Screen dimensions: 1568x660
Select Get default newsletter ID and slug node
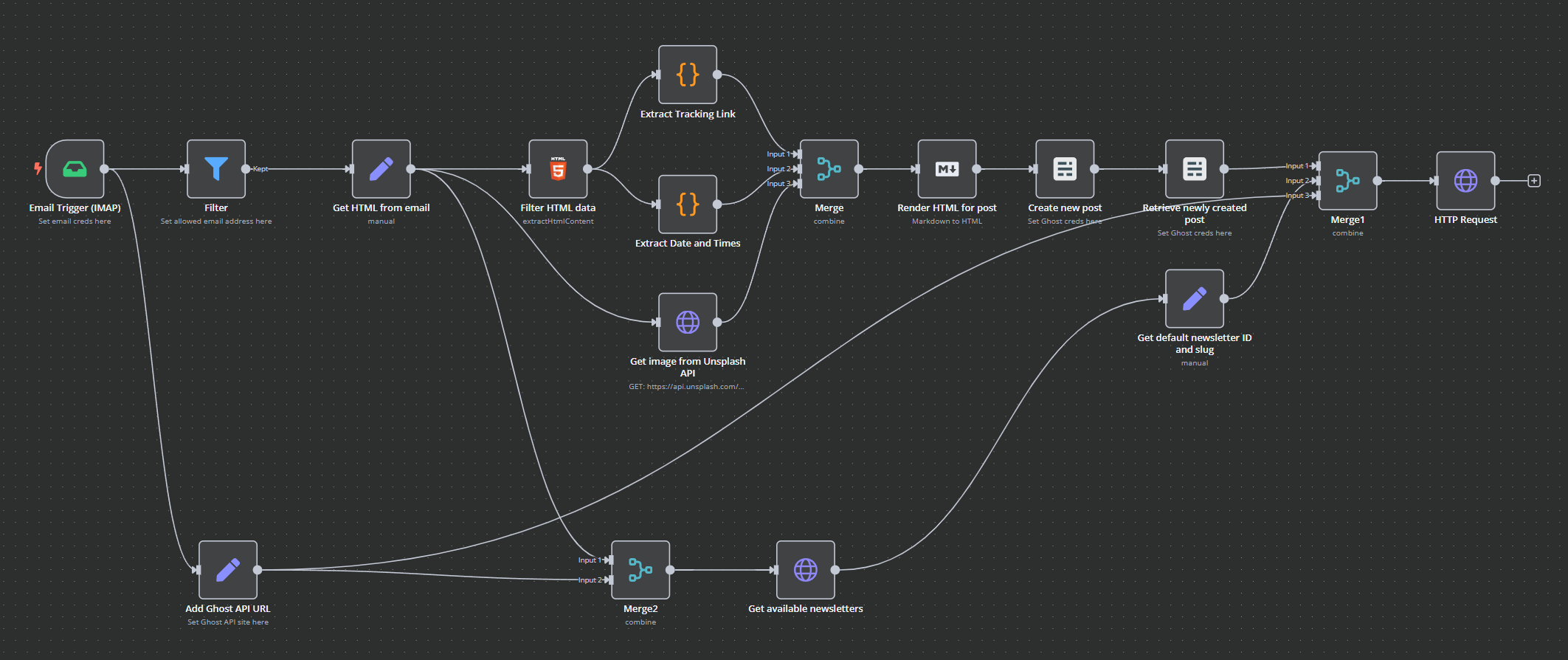pyautogui.click(x=1194, y=298)
